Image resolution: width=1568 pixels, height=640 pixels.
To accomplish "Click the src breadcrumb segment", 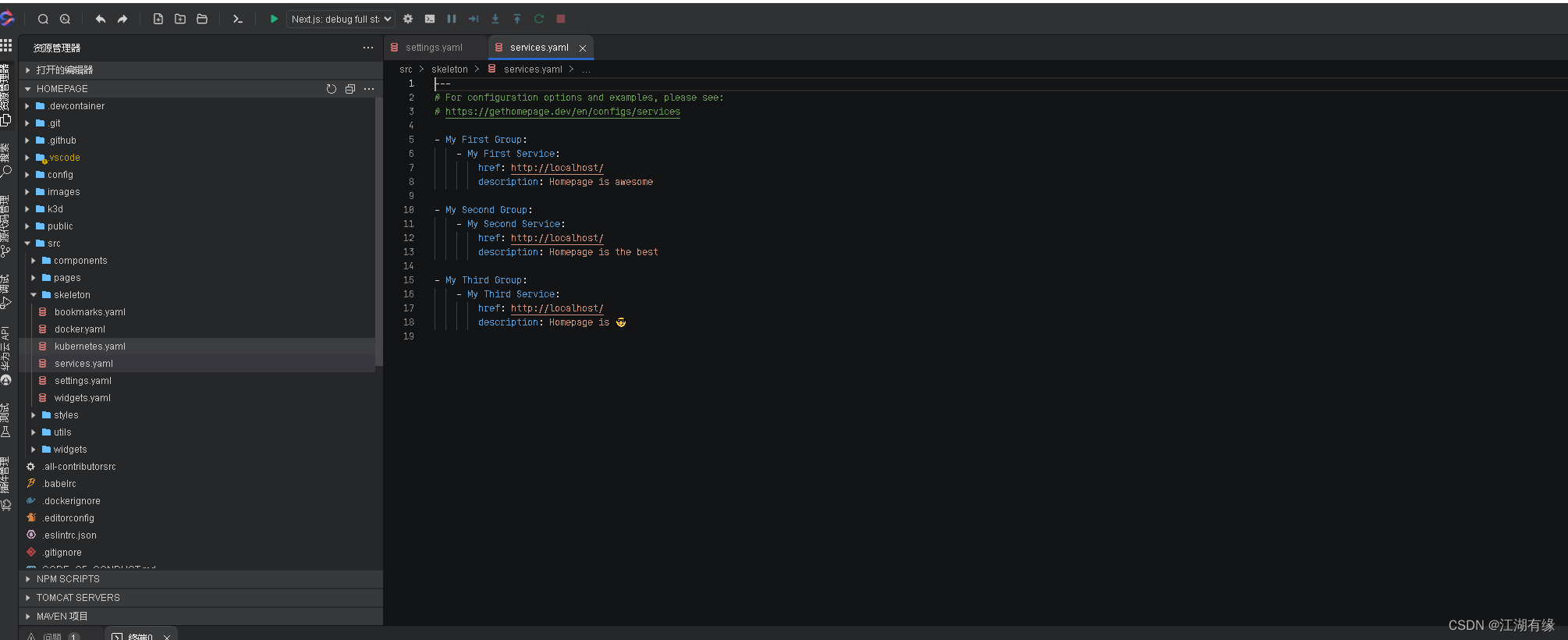I will (x=406, y=69).
